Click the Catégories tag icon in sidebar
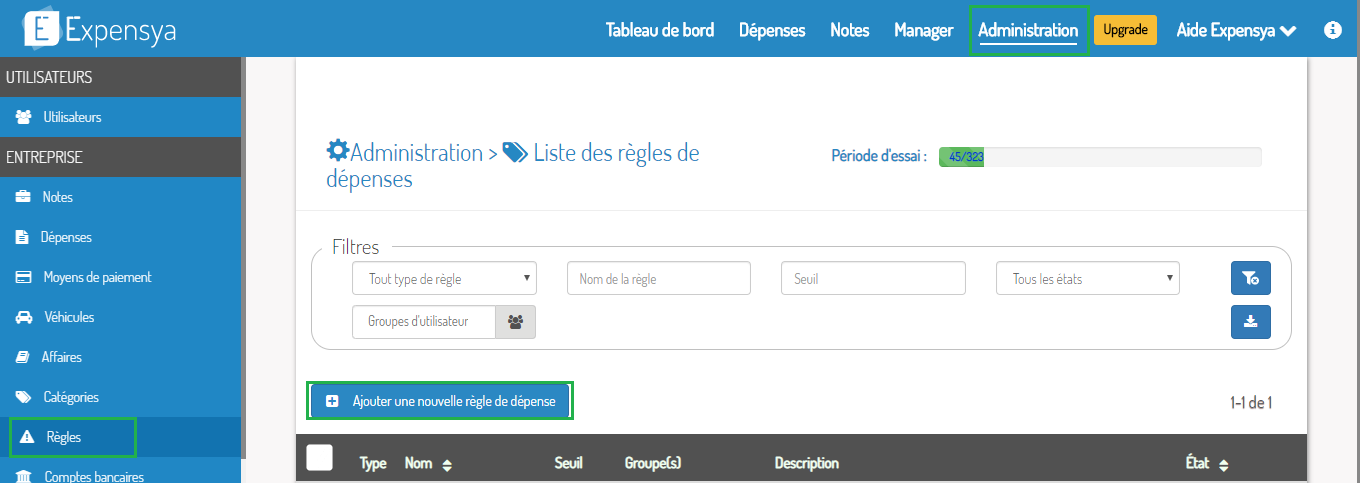The width and height of the screenshot is (1360, 483). pos(23,397)
